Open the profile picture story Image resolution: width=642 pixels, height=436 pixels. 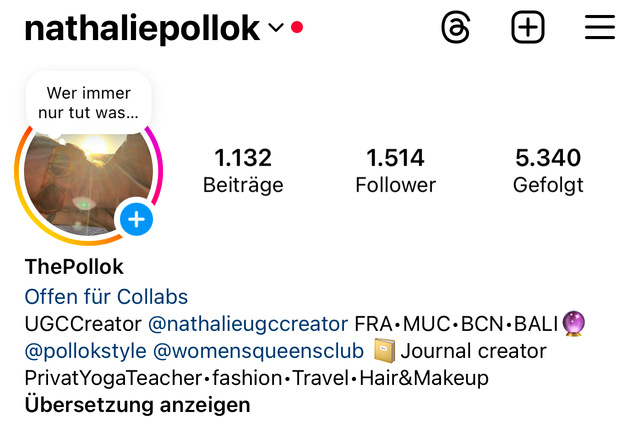pyautogui.click(x=88, y=183)
